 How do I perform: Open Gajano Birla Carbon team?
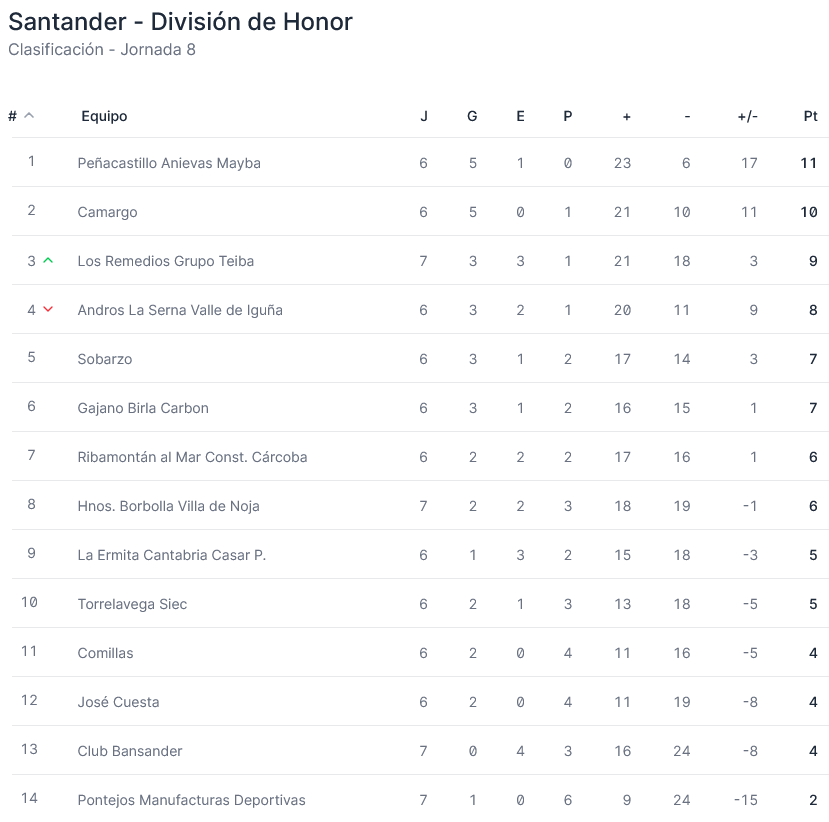143,408
